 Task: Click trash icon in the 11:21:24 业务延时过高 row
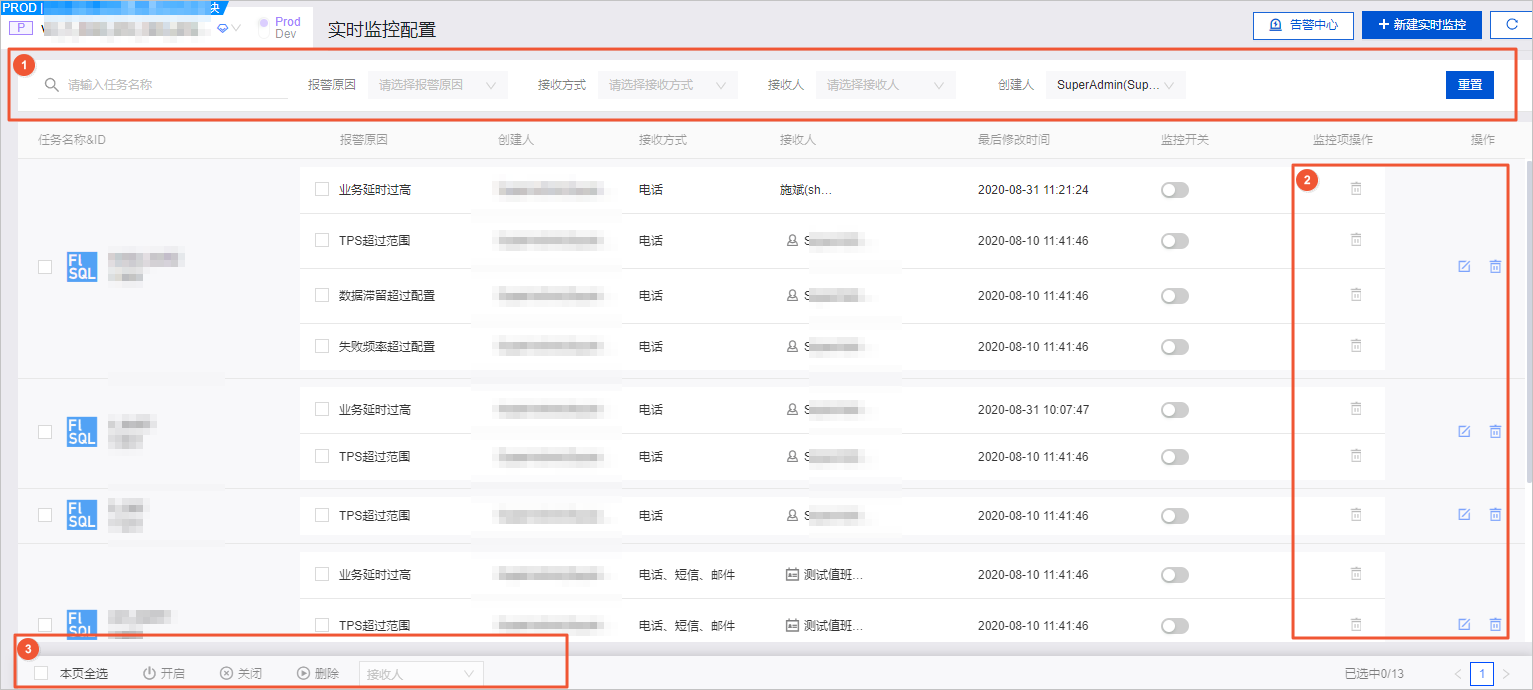[x=1356, y=189]
